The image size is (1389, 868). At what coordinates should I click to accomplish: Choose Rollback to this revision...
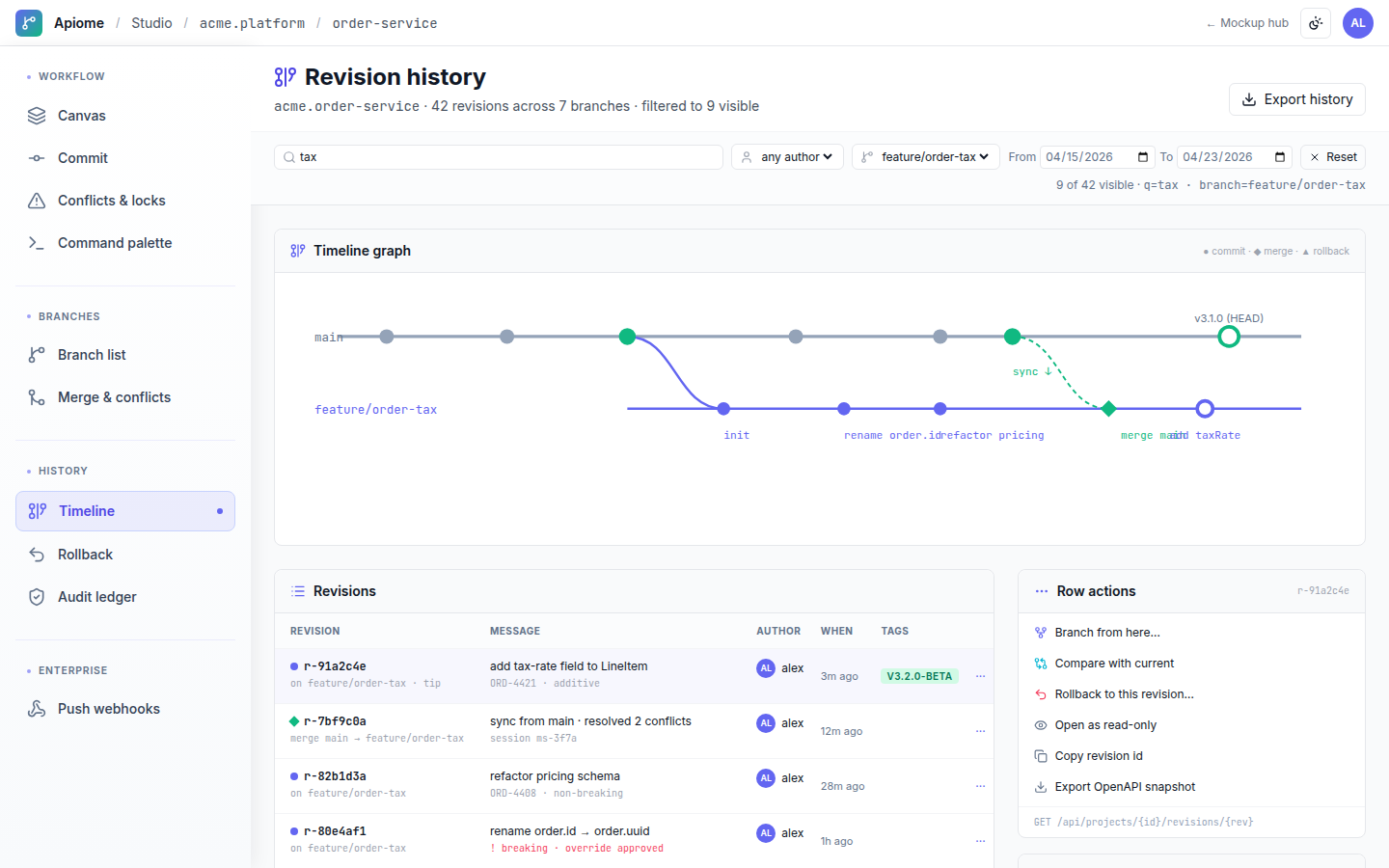click(1191, 694)
